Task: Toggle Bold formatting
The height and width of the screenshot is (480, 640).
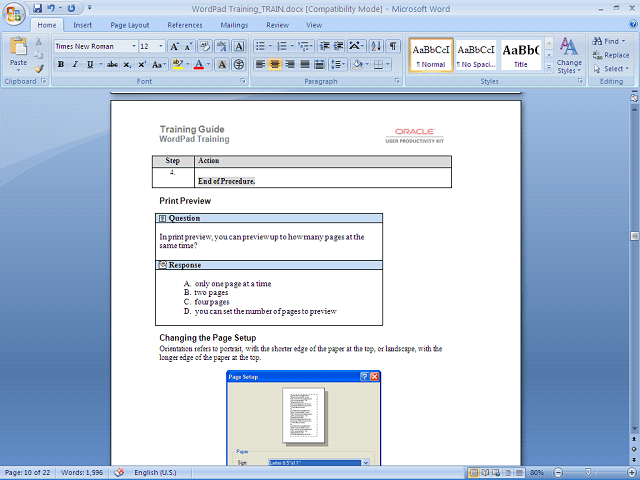Action: coord(61,64)
